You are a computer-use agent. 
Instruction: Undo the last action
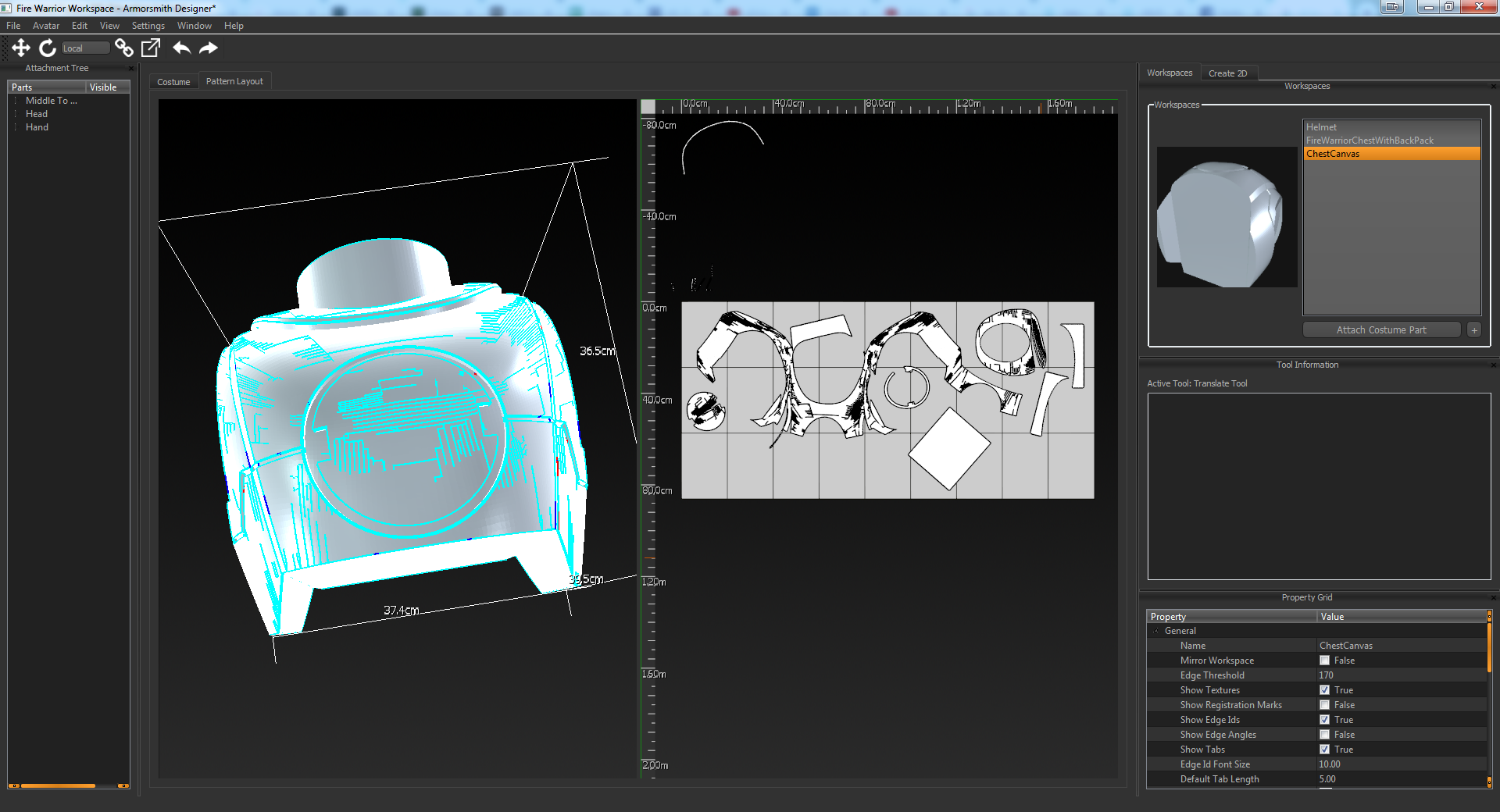(181, 48)
